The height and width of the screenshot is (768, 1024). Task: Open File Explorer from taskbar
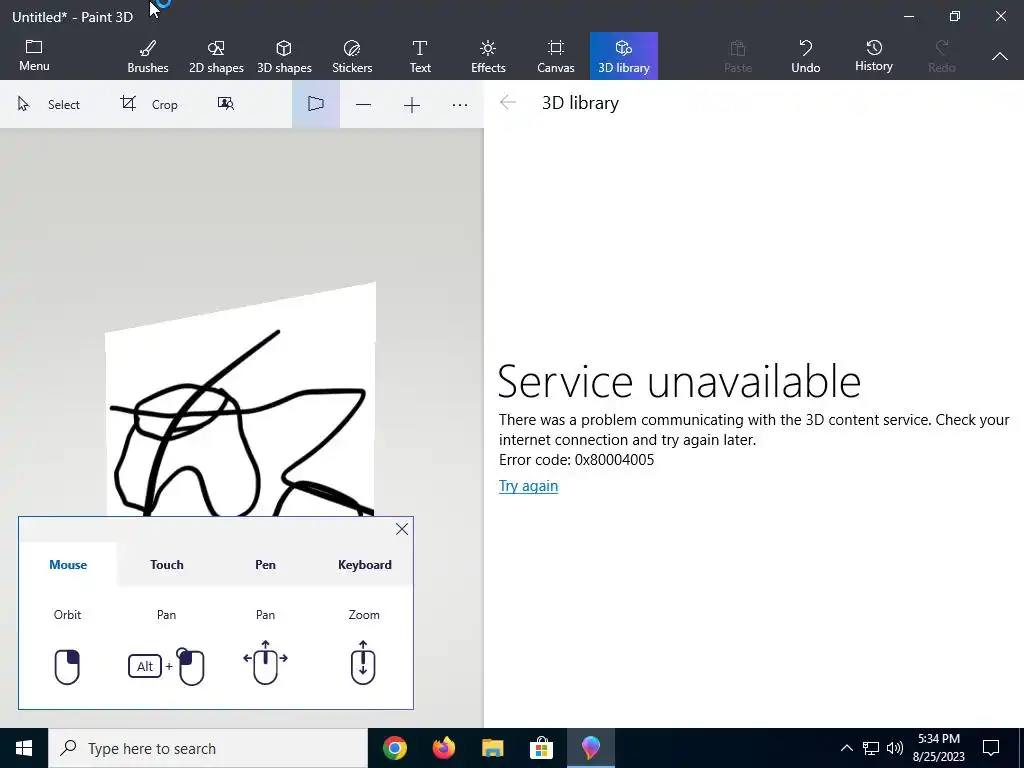492,748
